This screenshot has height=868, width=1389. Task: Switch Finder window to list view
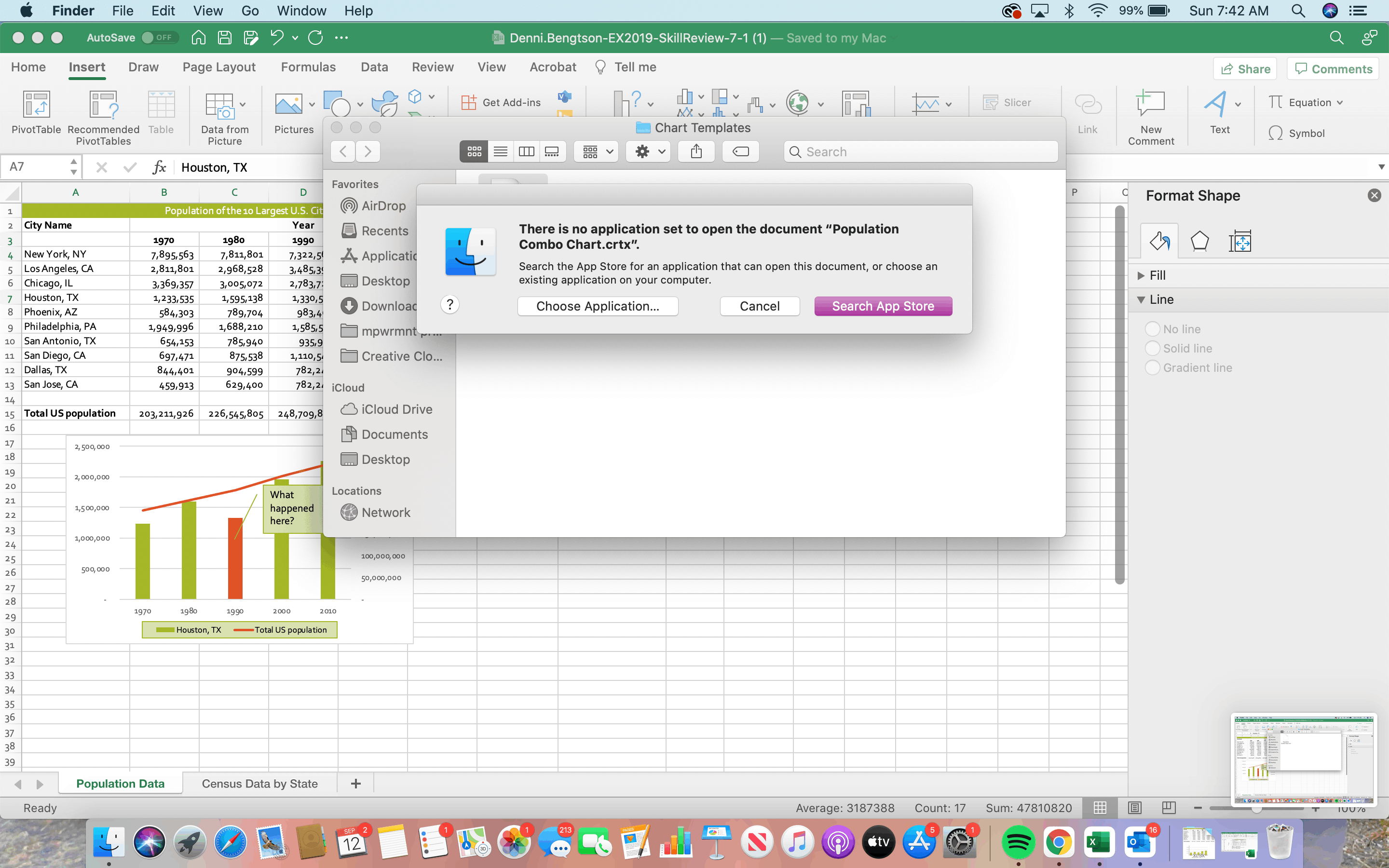point(500,151)
